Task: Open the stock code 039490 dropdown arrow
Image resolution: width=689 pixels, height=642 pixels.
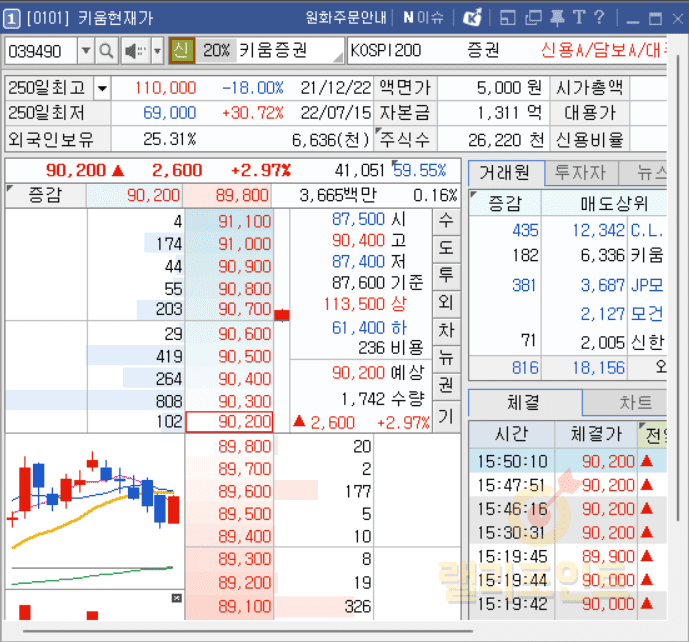Action: pos(84,51)
